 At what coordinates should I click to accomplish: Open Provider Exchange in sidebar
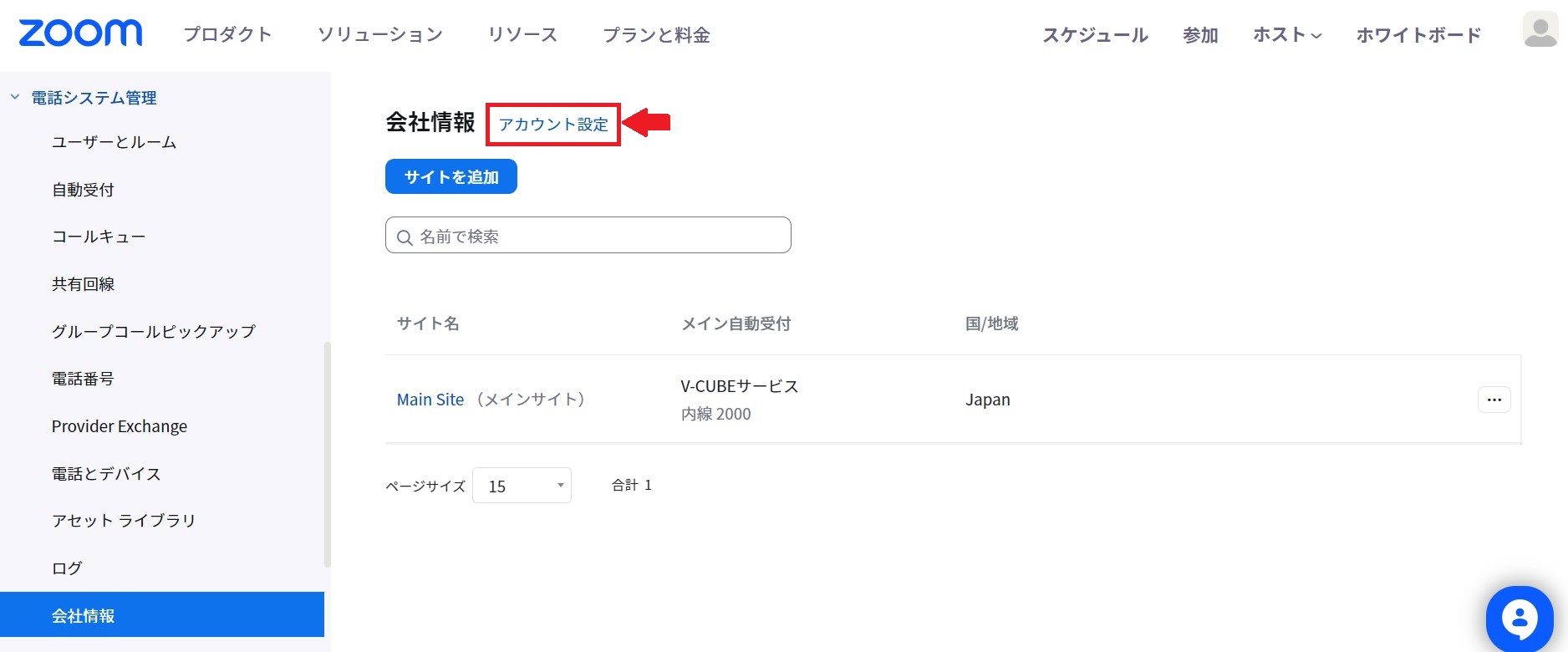click(x=120, y=426)
